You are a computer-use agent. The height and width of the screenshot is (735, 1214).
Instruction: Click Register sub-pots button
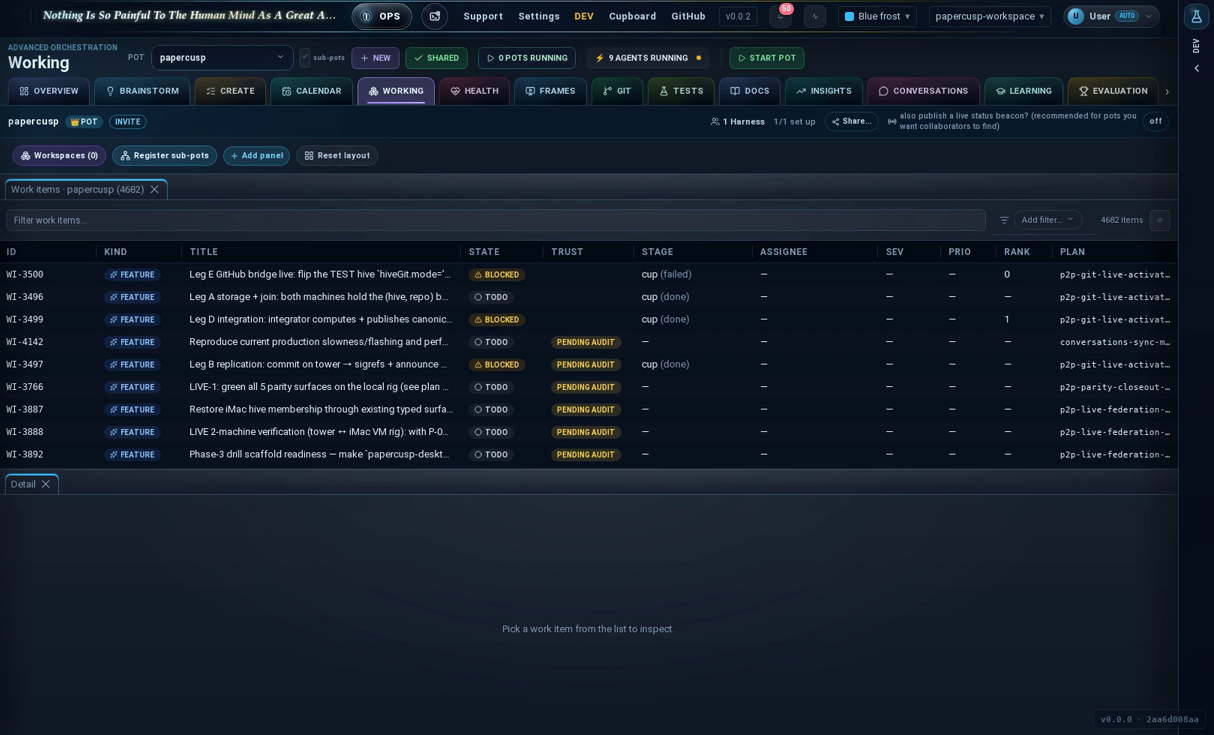pos(164,156)
